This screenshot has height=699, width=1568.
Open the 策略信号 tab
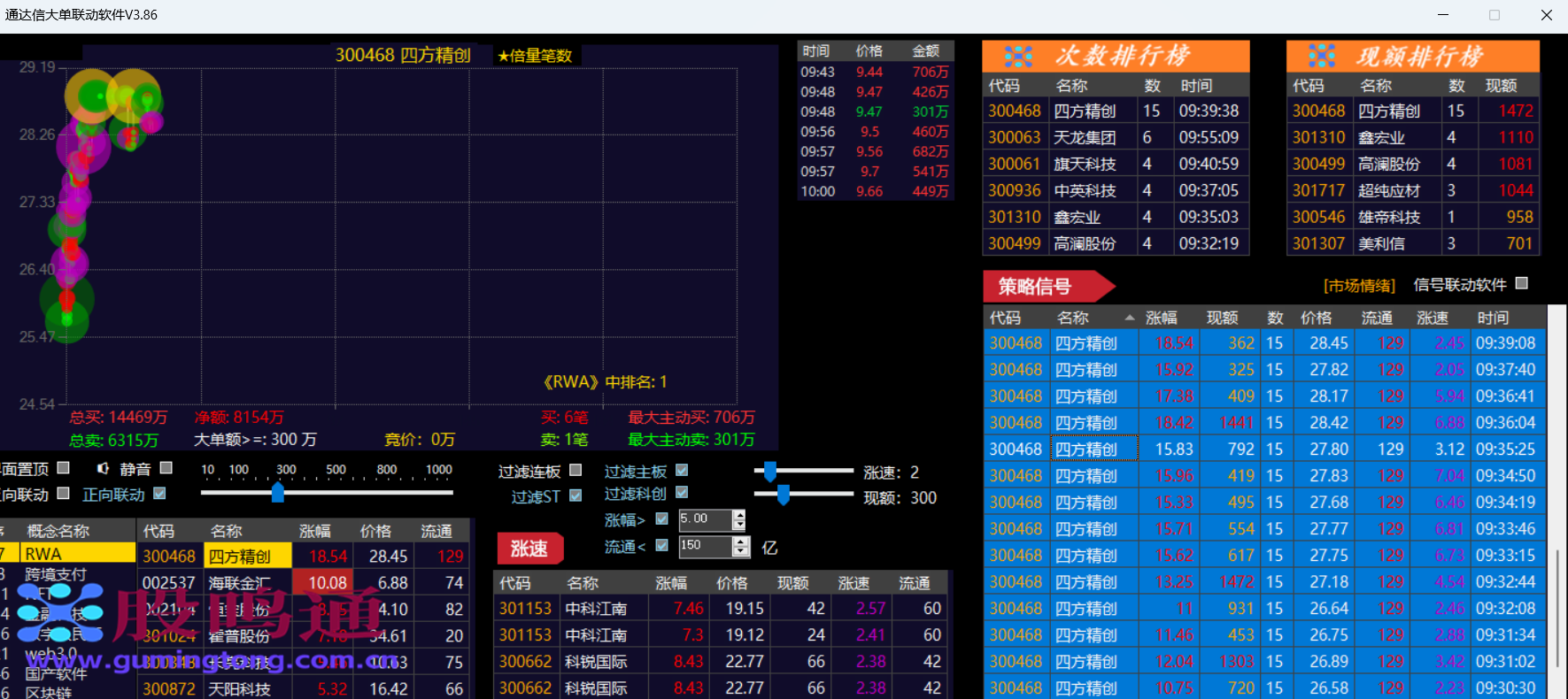click(x=1048, y=287)
